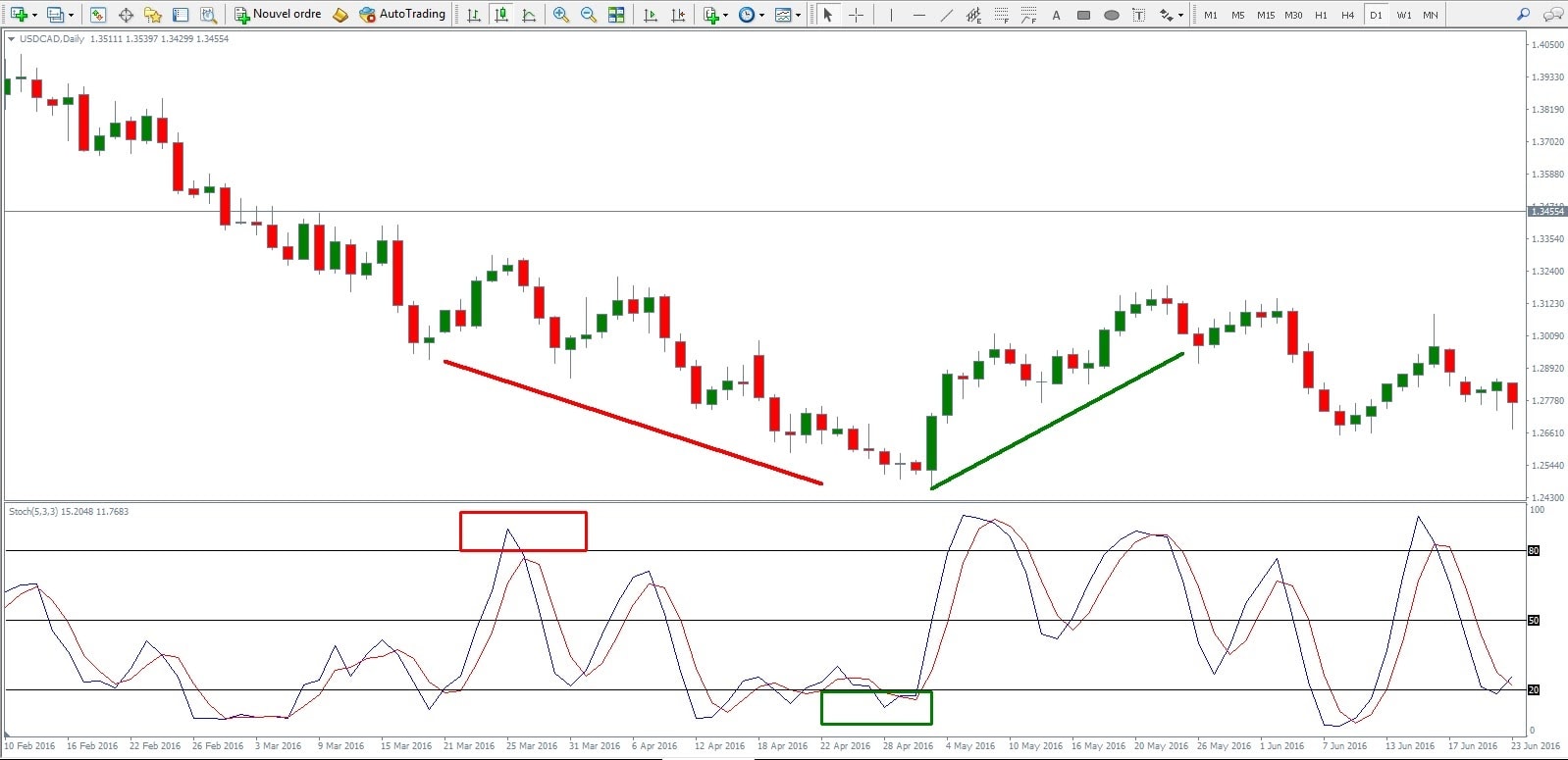The height and width of the screenshot is (760, 1568).
Task: Zoom in on the chart
Action: (561, 15)
